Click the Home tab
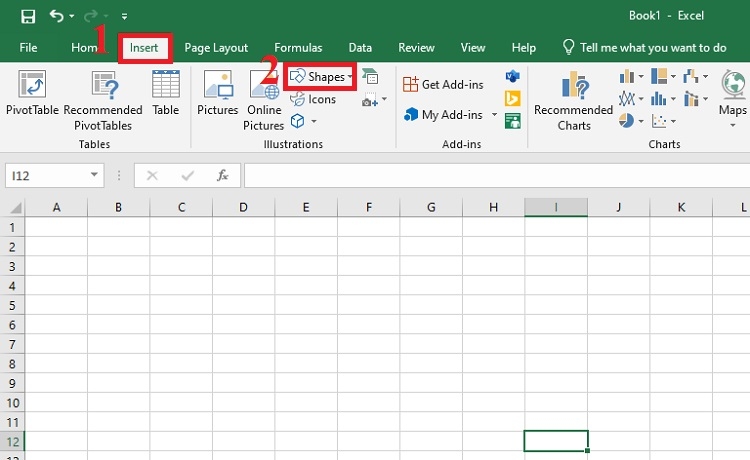The width and height of the screenshot is (750, 460). 85,48
